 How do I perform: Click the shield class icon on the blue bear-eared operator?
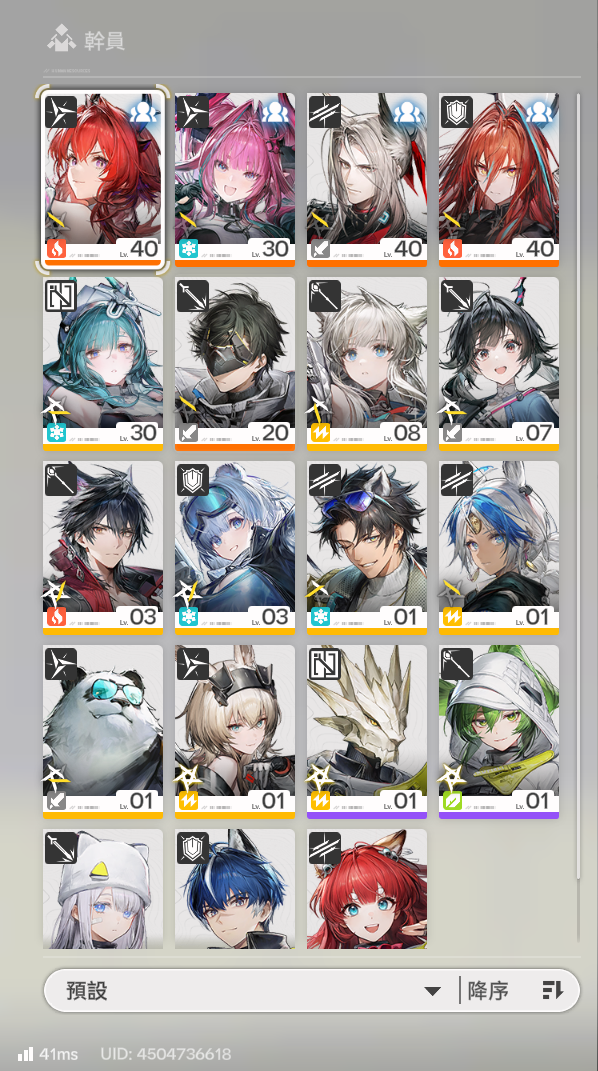[x=193, y=479]
